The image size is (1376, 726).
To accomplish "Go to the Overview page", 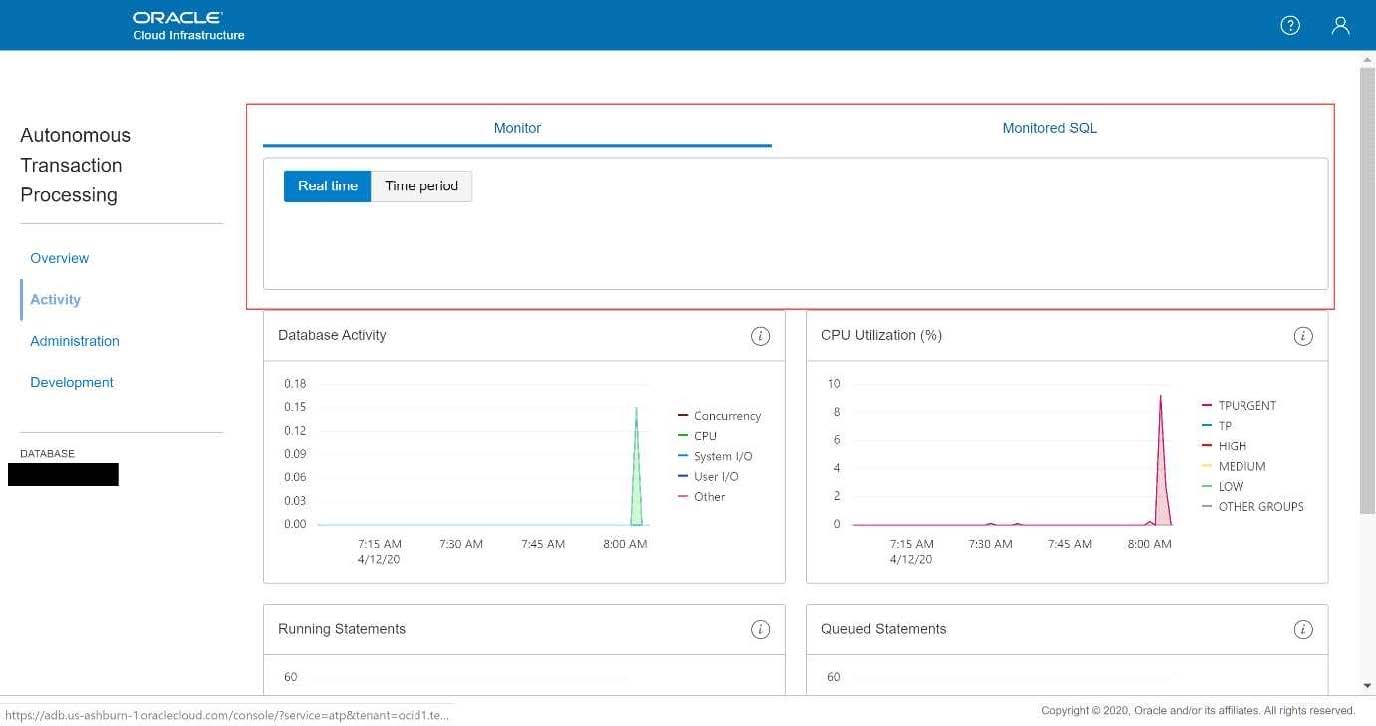I will [x=59, y=258].
